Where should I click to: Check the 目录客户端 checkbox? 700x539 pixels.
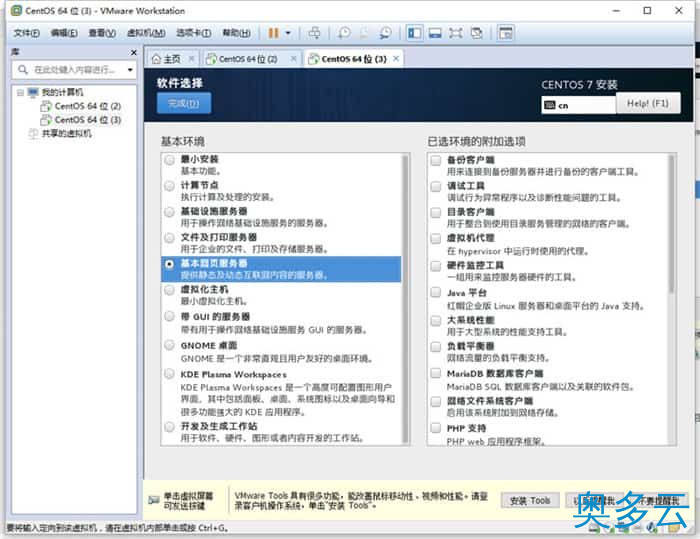(x=436, y=213)
